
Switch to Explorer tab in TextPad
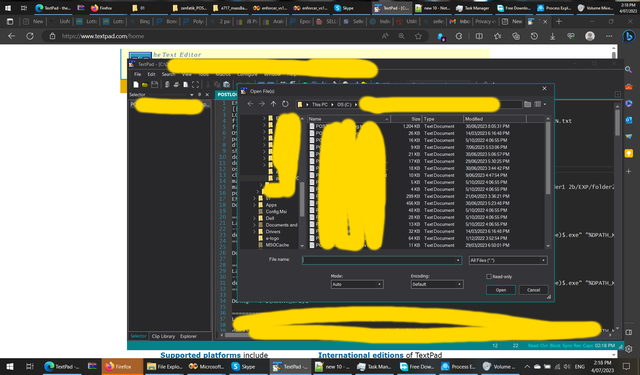[x=188, y=336]
